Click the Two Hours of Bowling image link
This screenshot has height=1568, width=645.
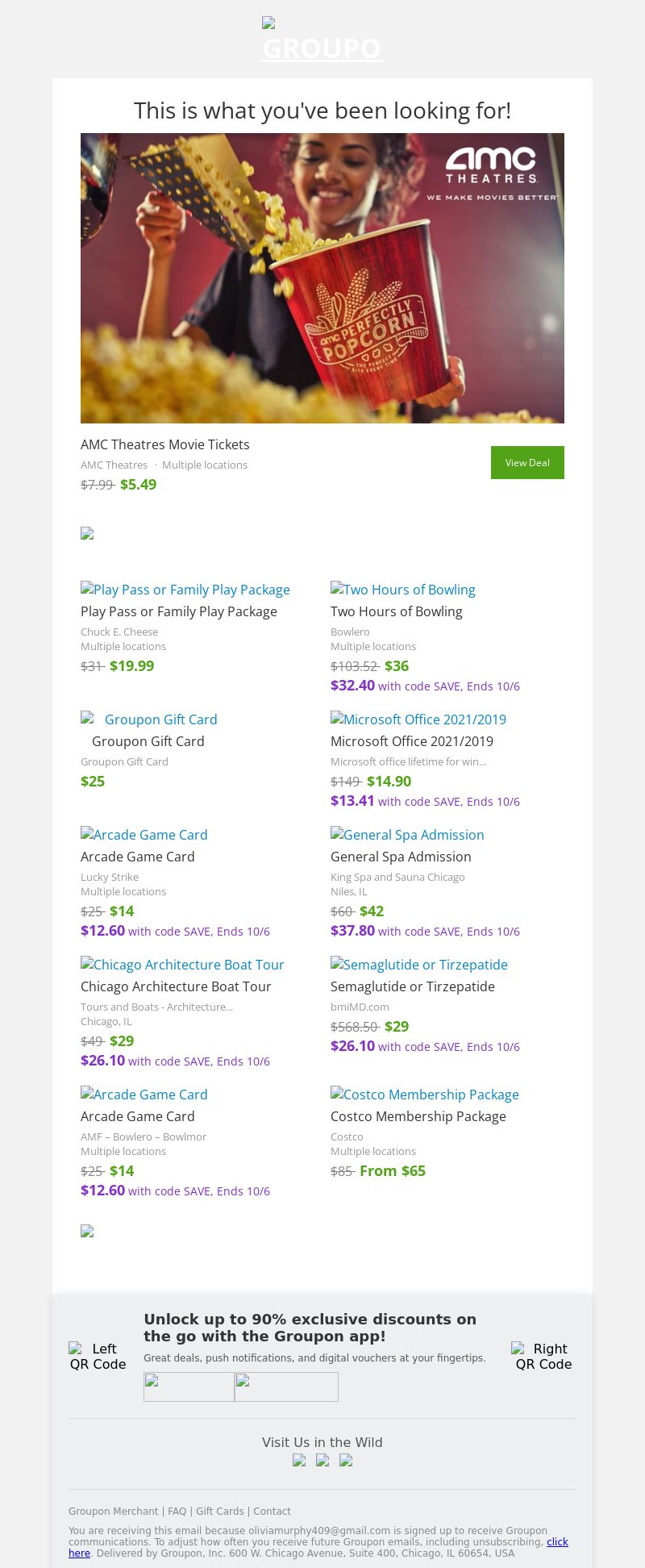coord(403,590)
